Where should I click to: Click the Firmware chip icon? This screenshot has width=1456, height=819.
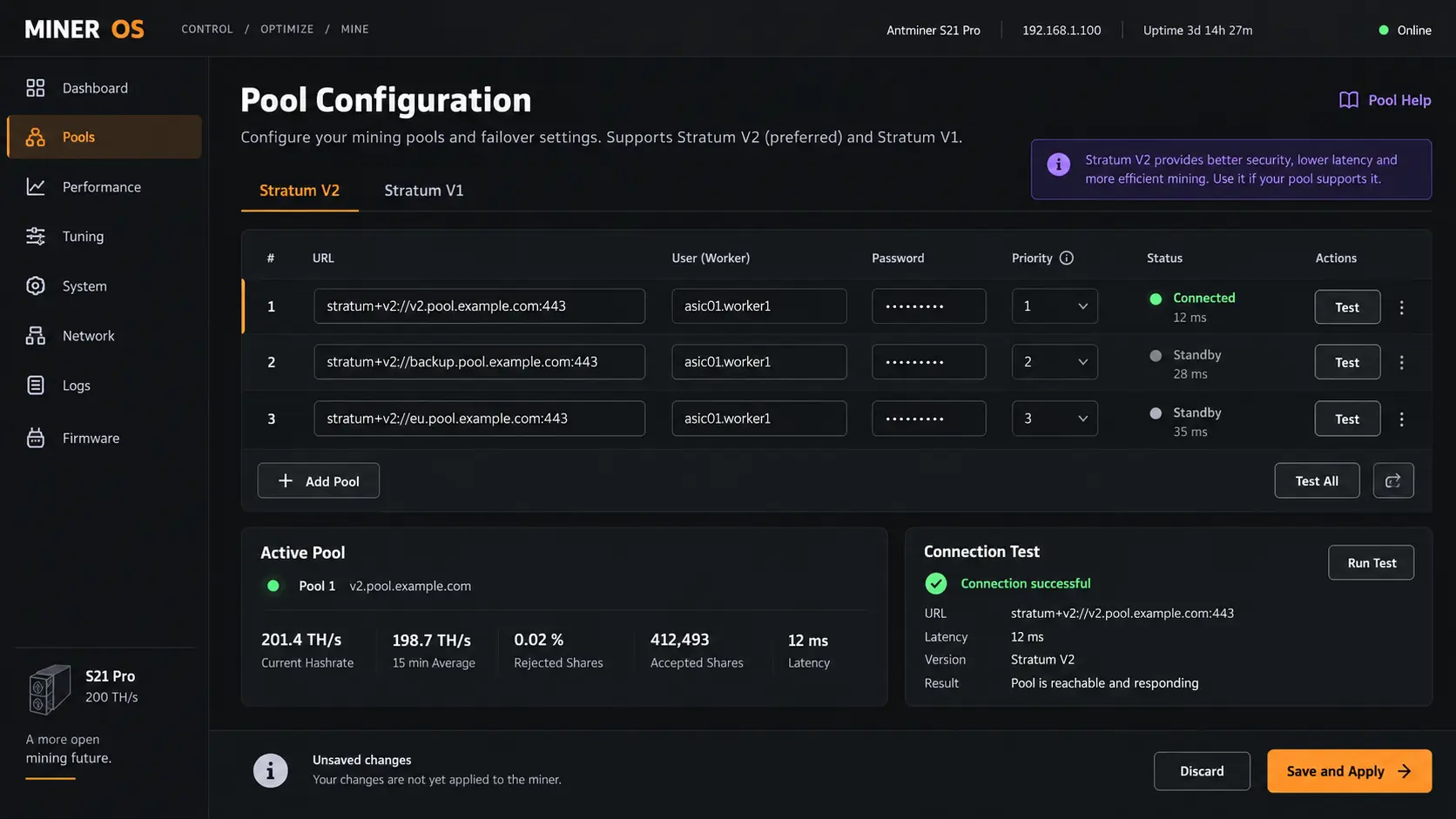35,438
